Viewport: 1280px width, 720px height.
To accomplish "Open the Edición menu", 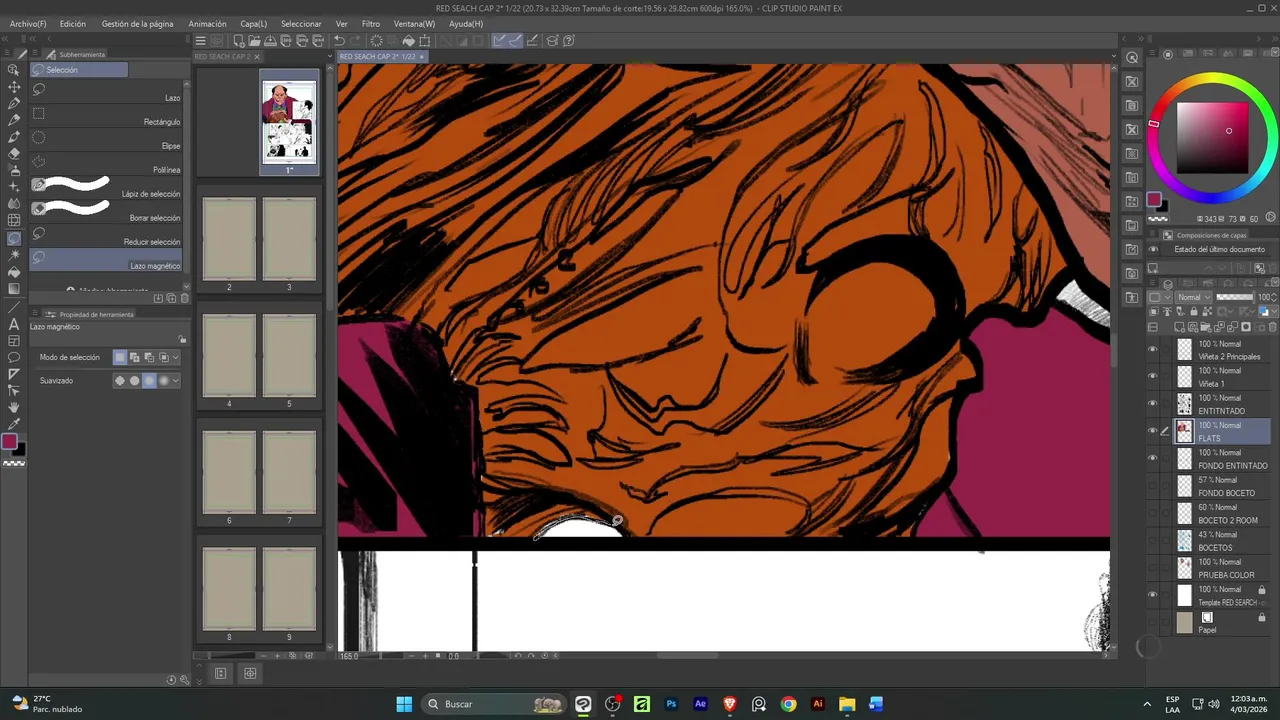I will (72, 24).
